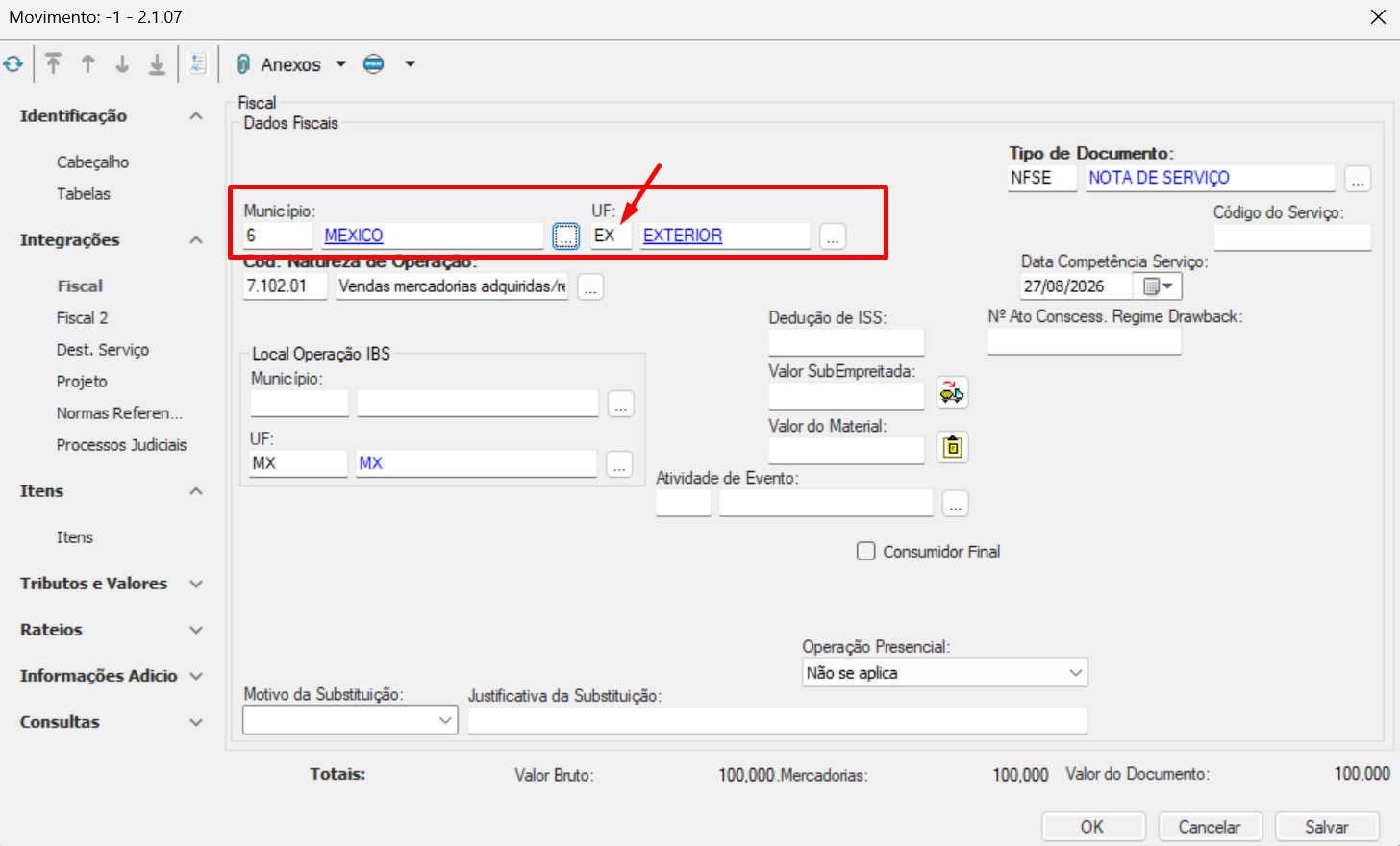1400x846 pixels.
Task: Open Natureza de Operação lookup button
Action: click(x=590, y=286)
